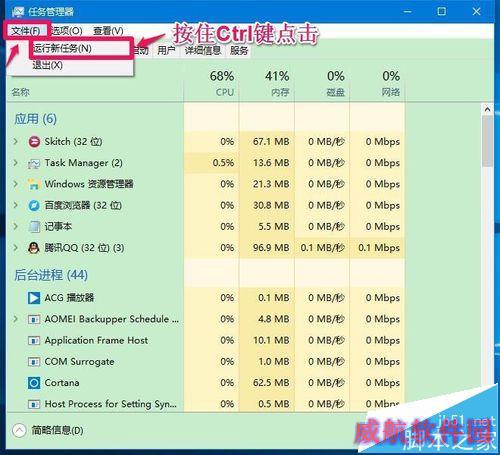Image resolution: width=500 pixels, height=455 pixels.
Task: Click the 简略信息(D) link
Action: pos(57,430)
